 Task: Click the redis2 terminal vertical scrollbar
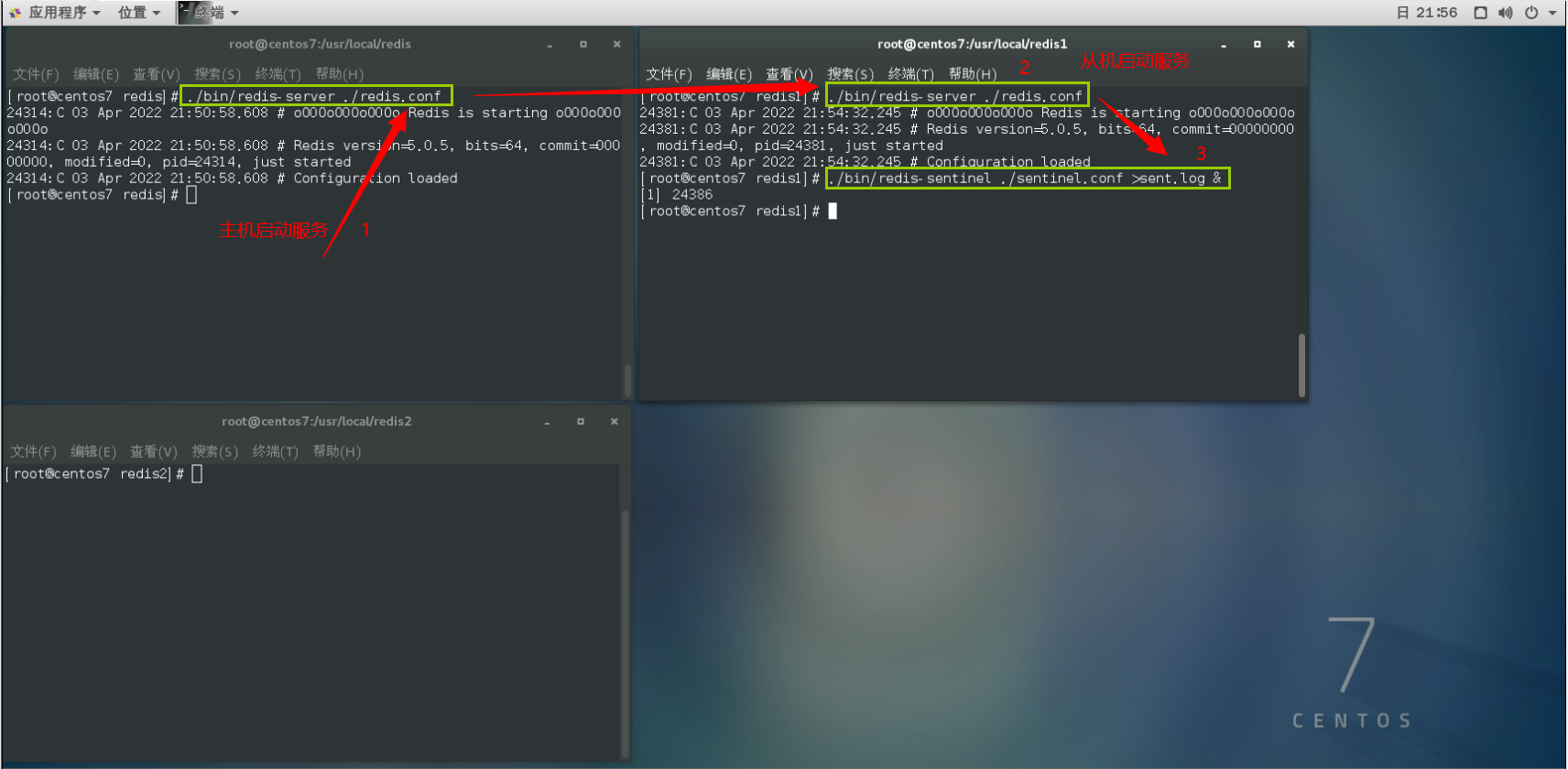(626, 632)
